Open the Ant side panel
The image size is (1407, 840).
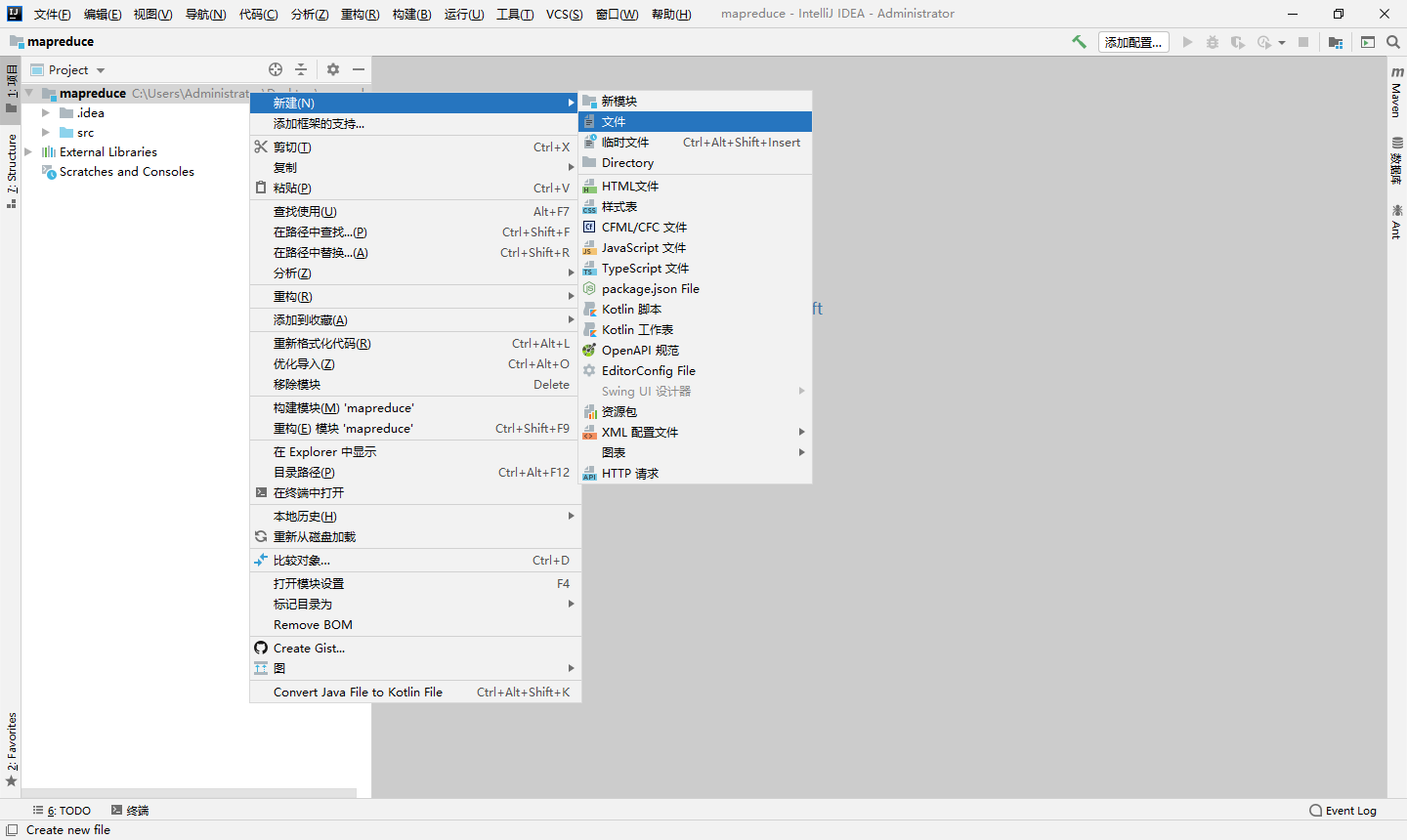tap(1397, 222)
